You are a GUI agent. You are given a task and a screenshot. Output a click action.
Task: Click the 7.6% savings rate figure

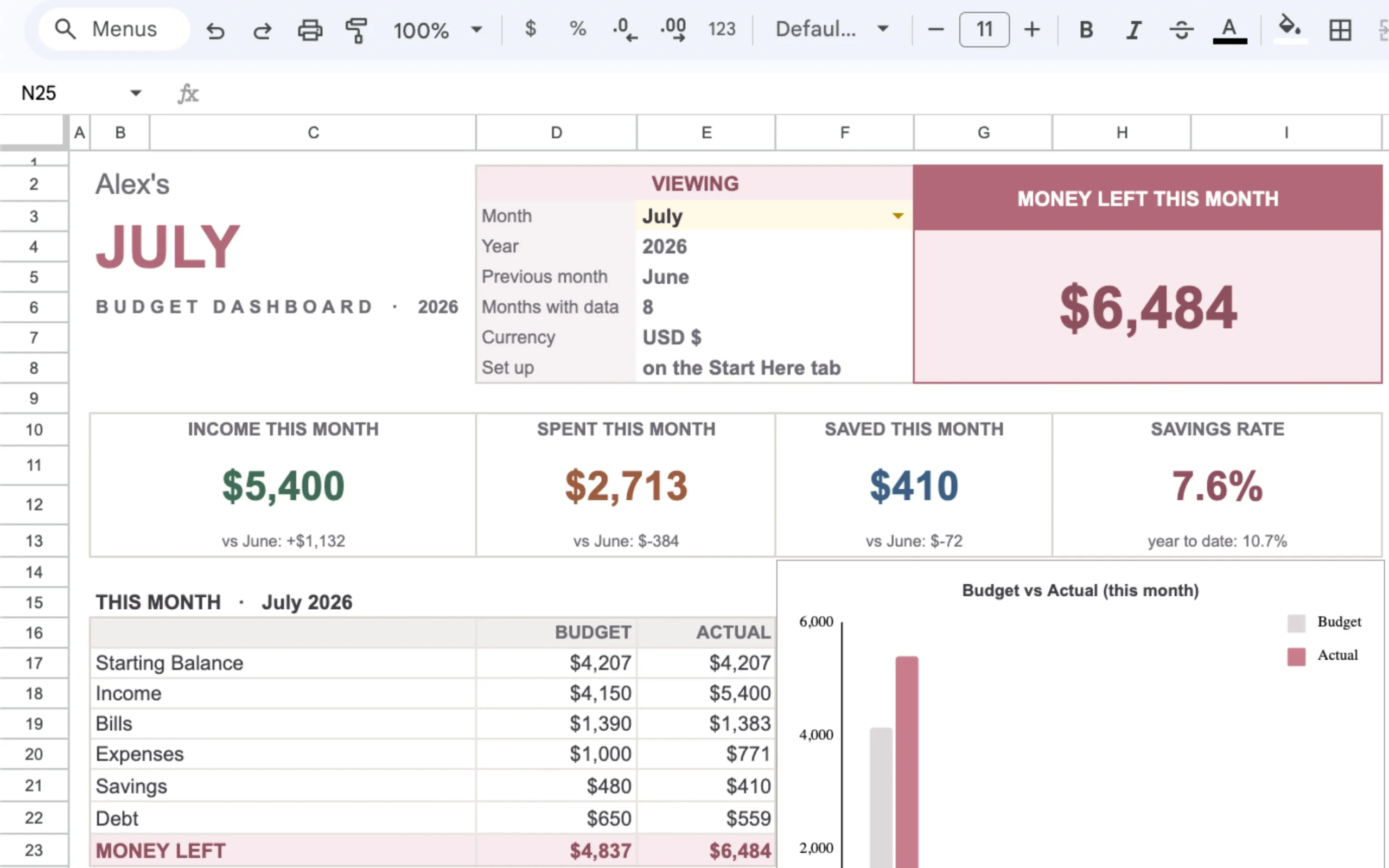point(1217,486)
